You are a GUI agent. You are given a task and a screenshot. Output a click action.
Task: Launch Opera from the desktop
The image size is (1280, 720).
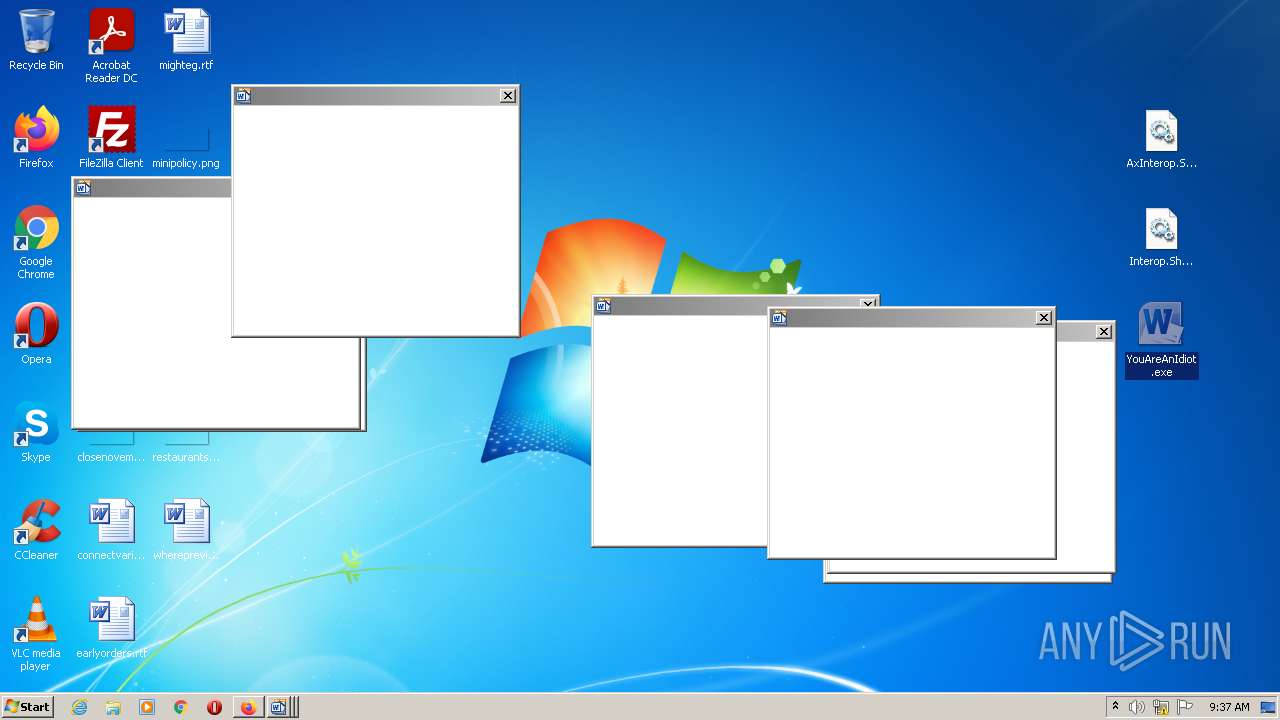pos(36,334)
